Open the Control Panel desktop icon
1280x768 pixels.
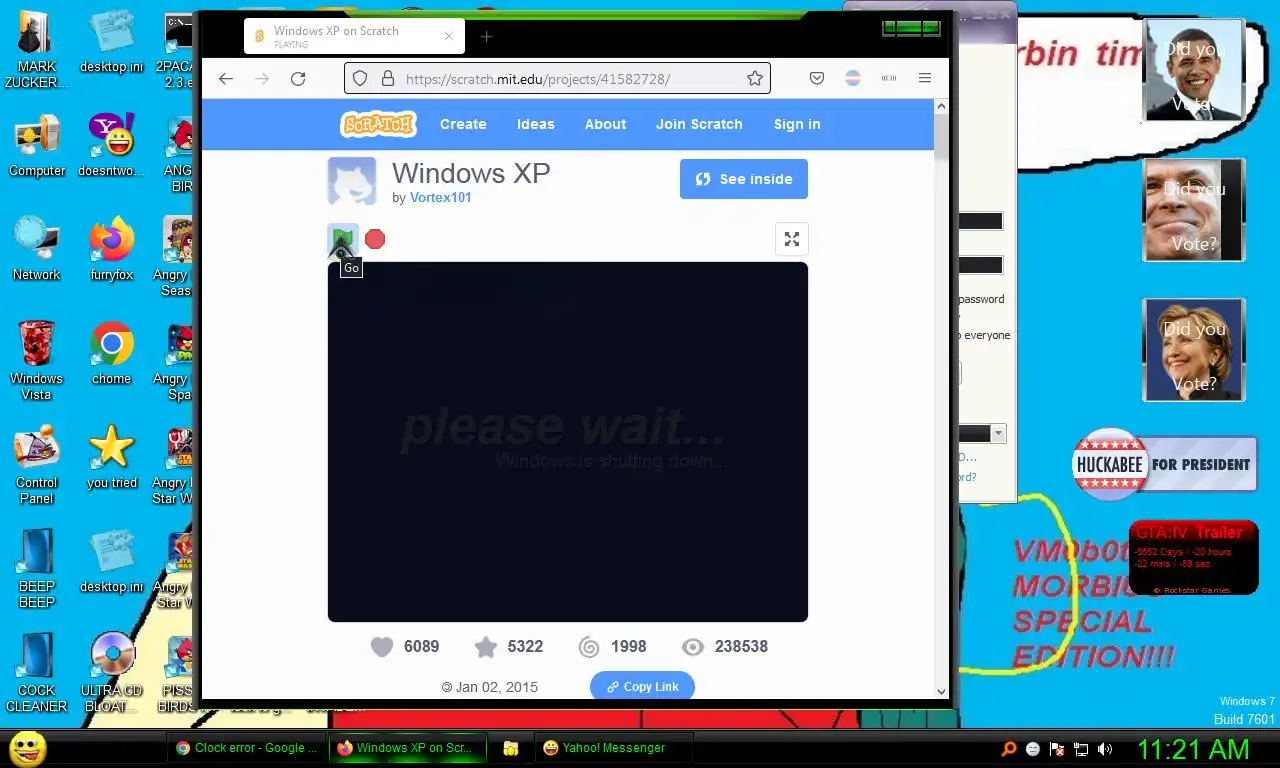coord(37,465)
